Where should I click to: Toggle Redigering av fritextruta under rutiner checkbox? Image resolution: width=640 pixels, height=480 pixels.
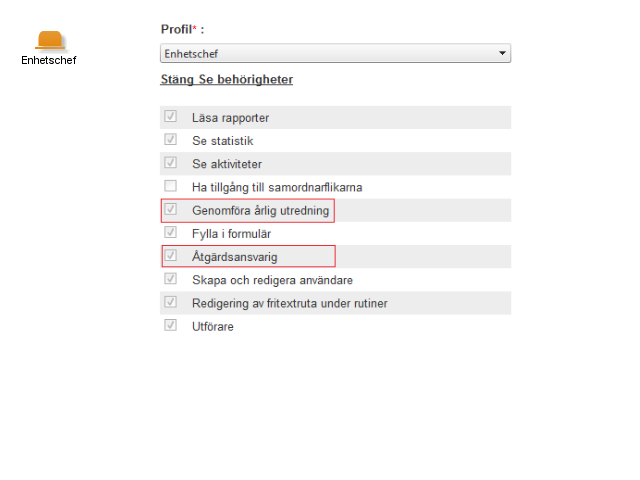(170, 302)
